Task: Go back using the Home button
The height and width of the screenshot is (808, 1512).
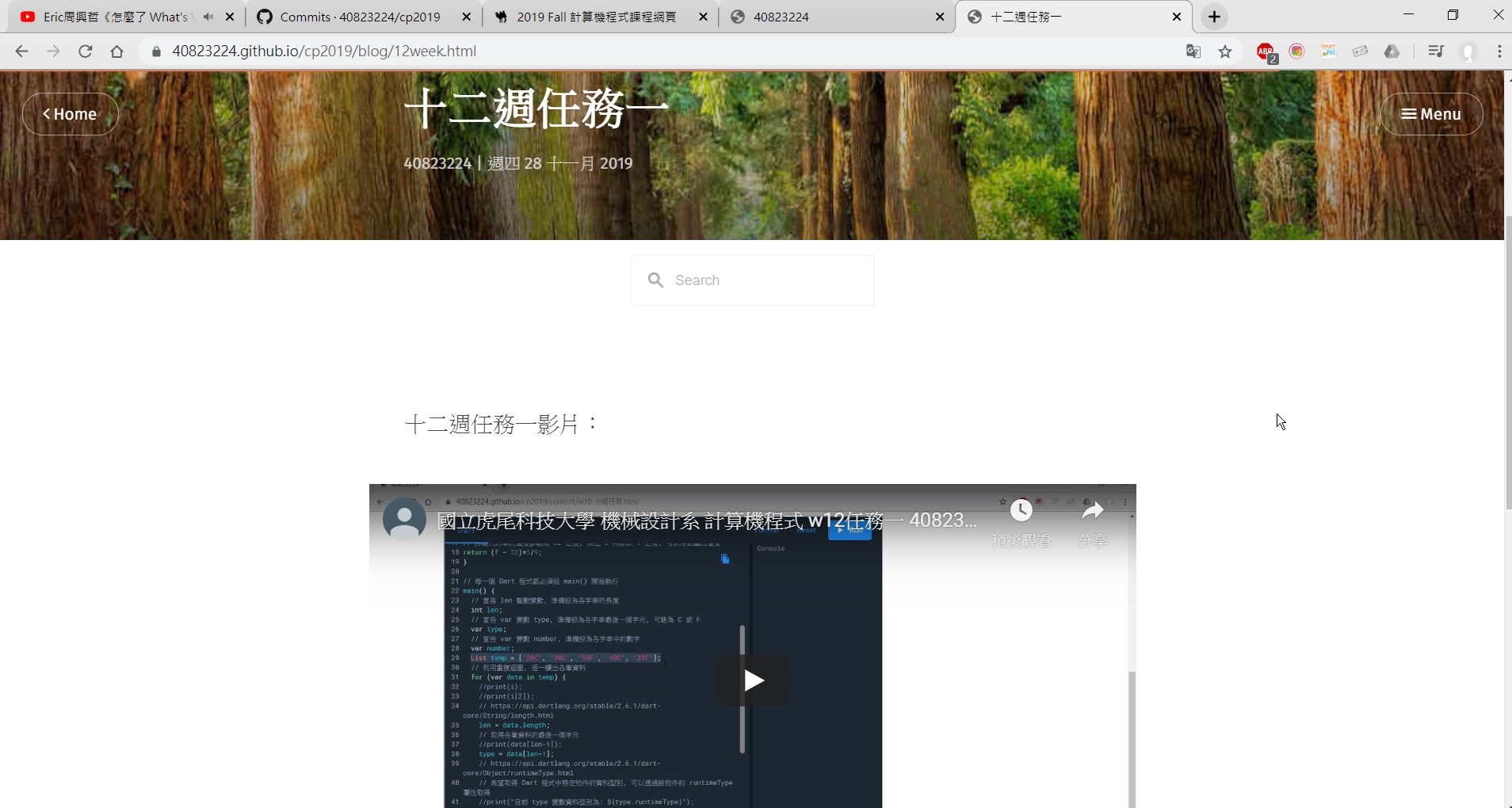Action: click(x=71, y=114)
